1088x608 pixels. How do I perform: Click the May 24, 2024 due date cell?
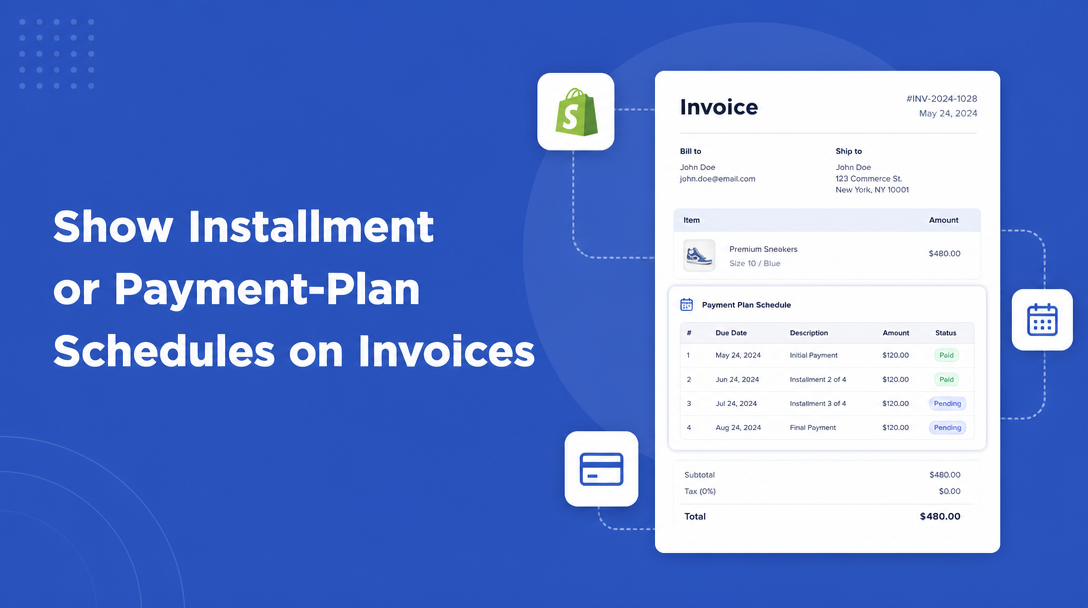pos(738,355)
